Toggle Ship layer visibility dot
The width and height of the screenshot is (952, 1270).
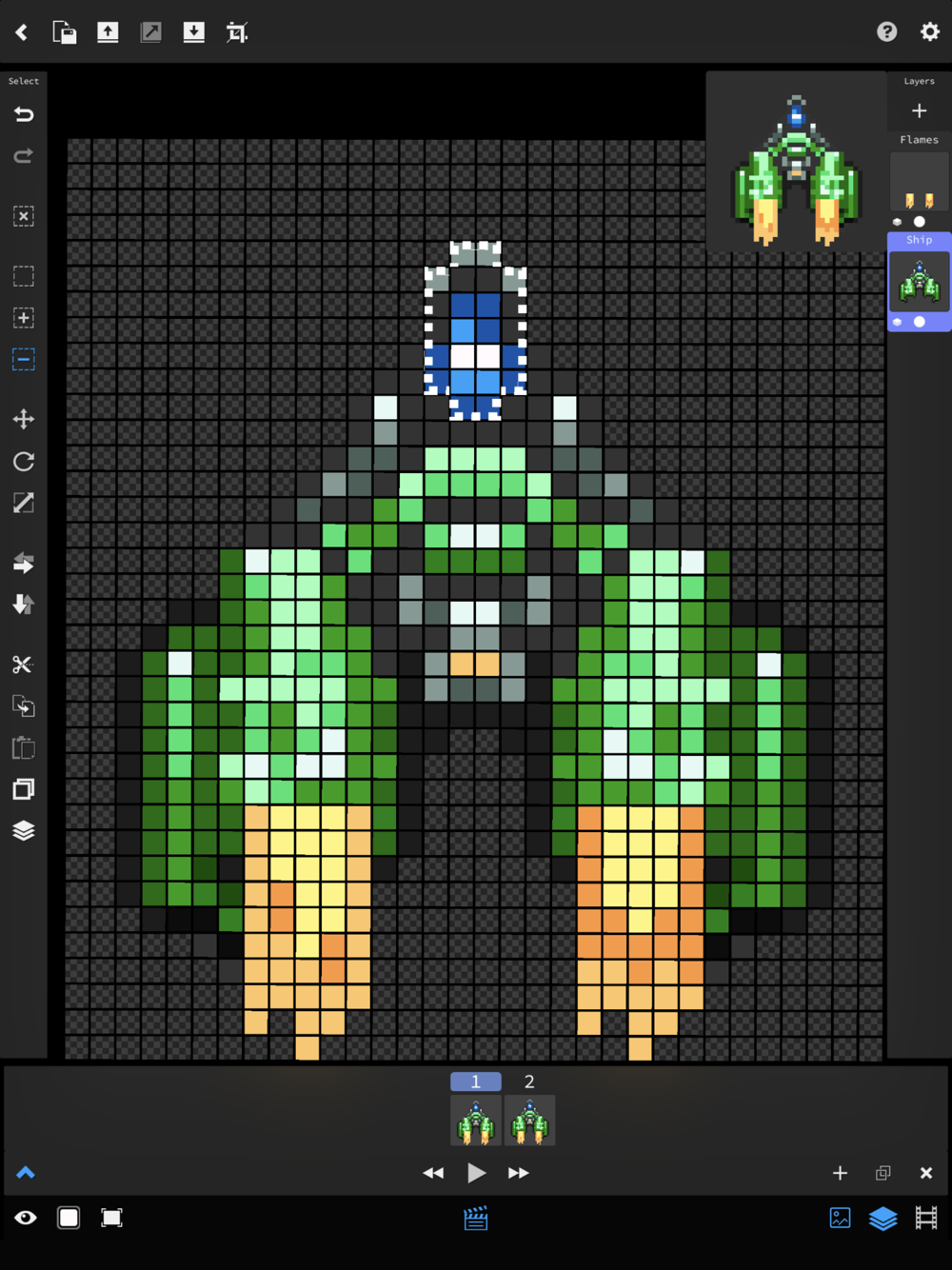(x=920, y=322)
